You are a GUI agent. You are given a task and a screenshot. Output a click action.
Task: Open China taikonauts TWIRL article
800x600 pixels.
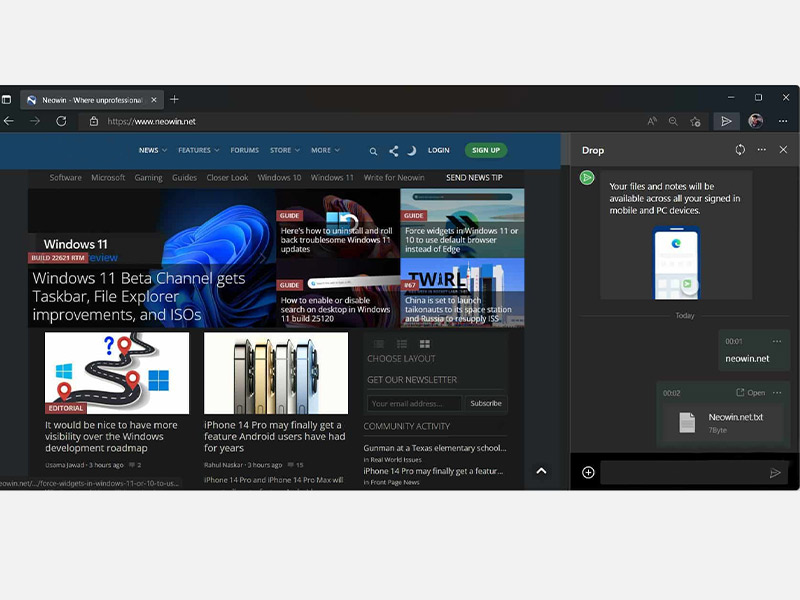pyautogui.click(x=458, y=309)
